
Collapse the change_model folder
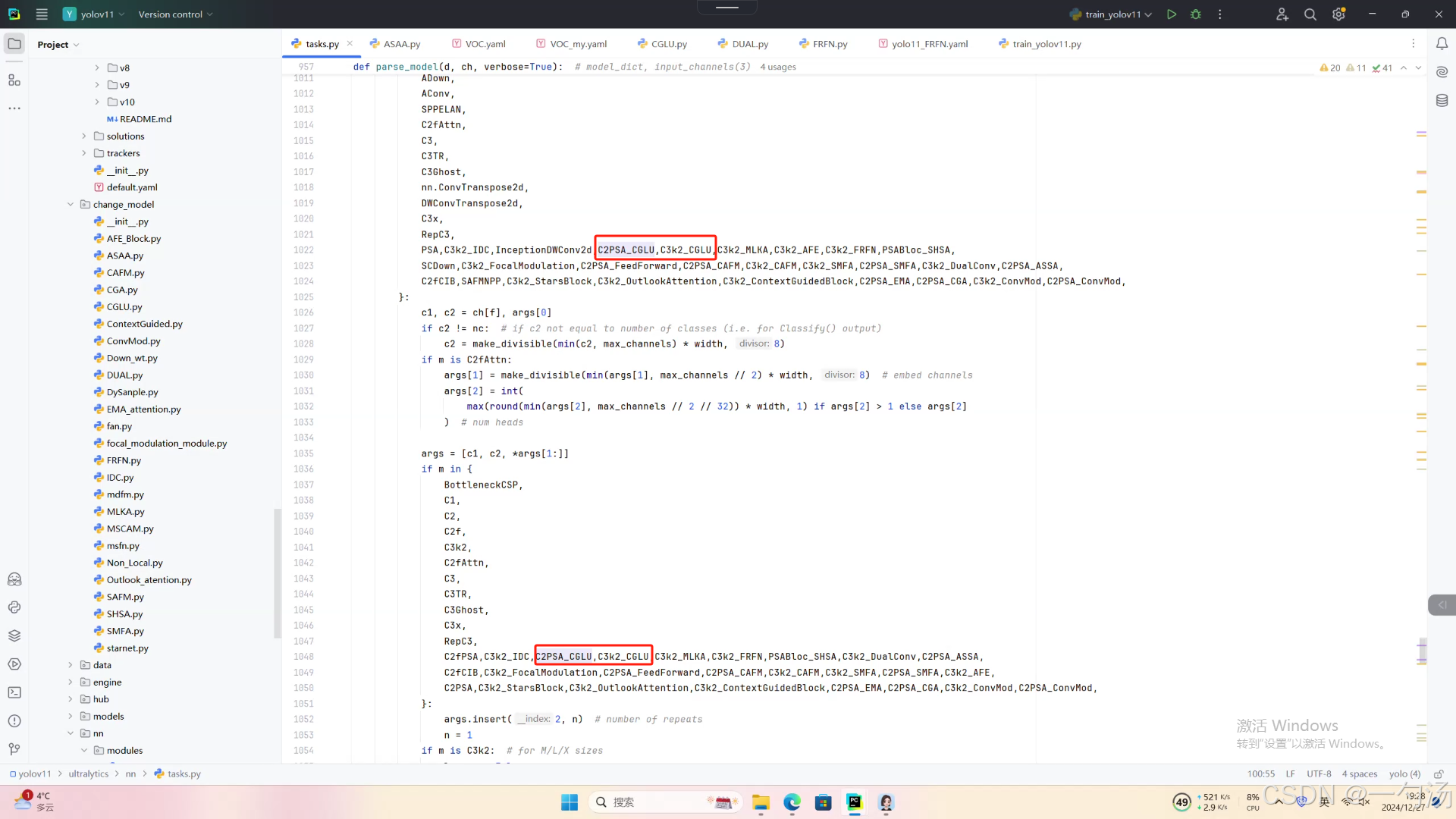tap(71, 205)
